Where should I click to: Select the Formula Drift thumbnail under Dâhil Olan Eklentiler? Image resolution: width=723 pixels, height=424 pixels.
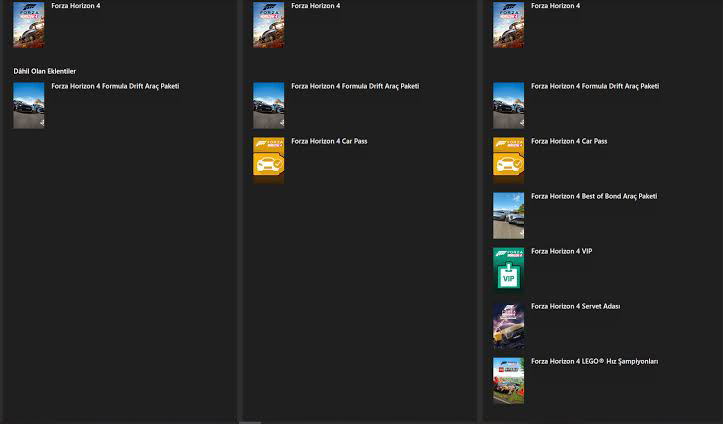(28, 104)
